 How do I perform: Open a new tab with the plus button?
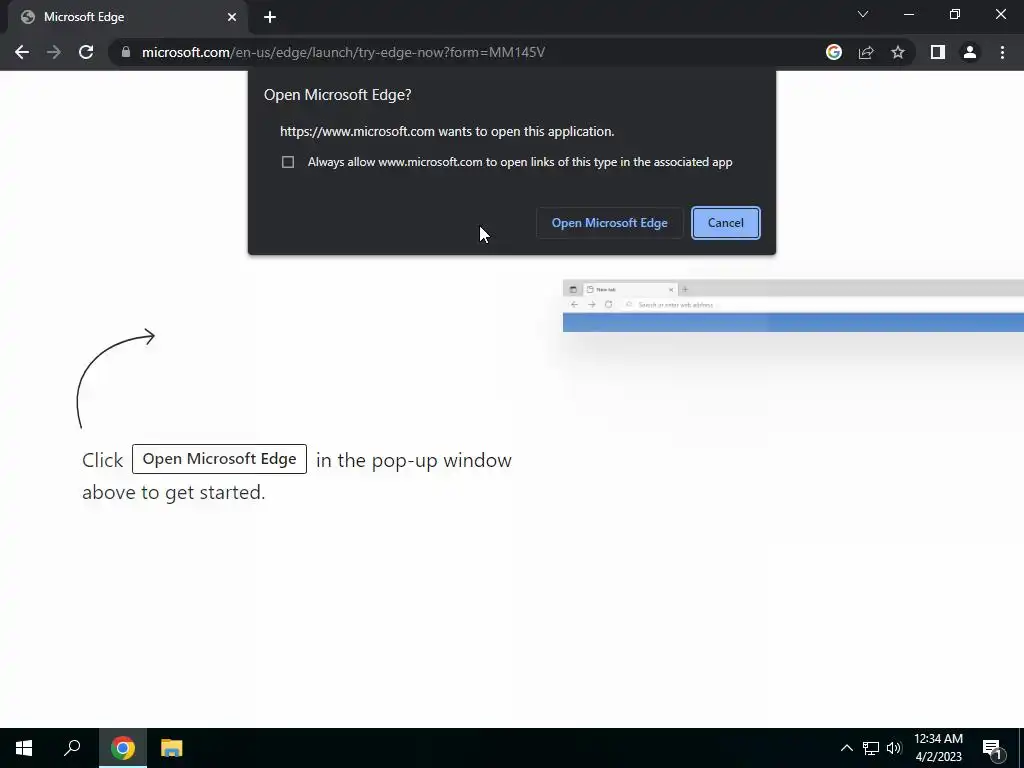[270, 17]
